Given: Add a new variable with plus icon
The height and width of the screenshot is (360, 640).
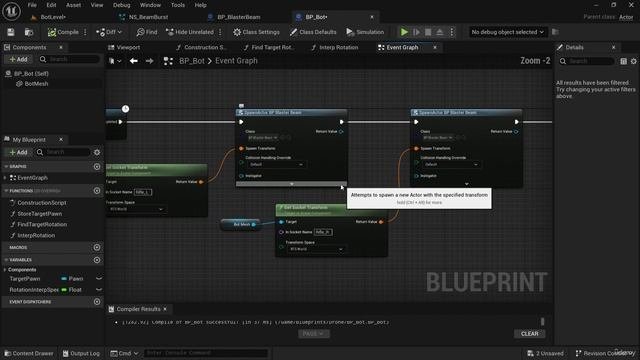Looking at the screenshot, I should (97, 260).
